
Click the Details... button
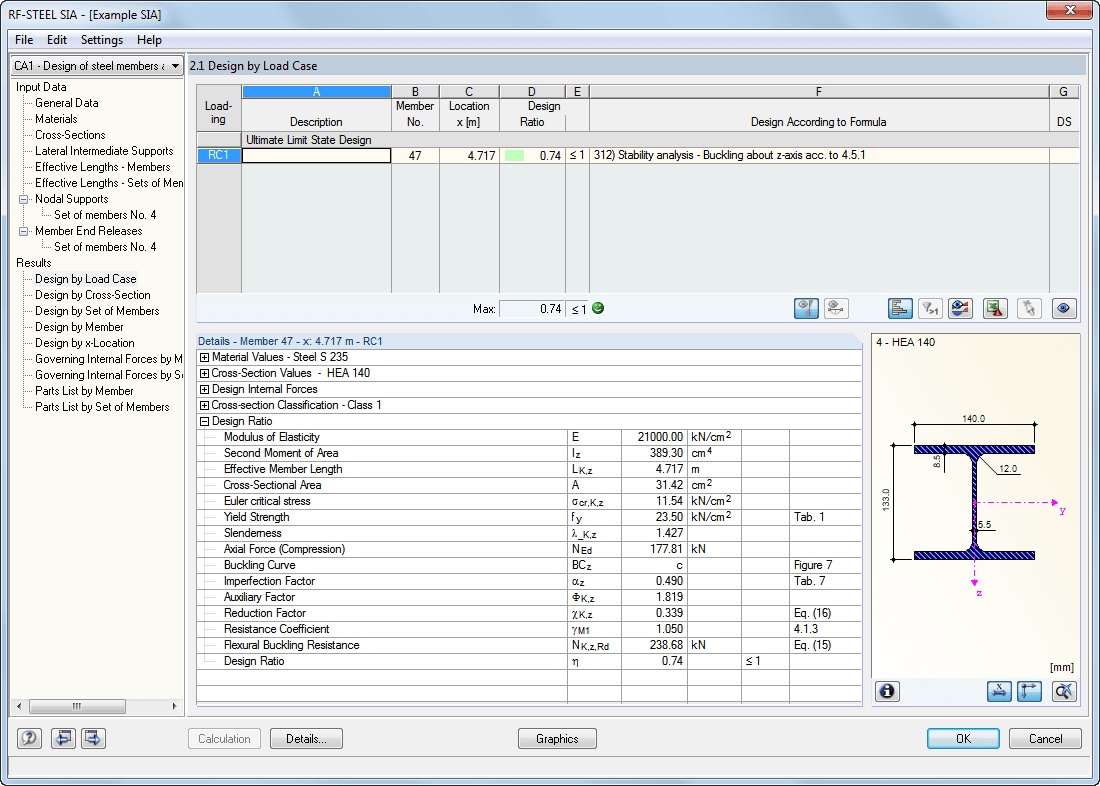coord(307,738)
